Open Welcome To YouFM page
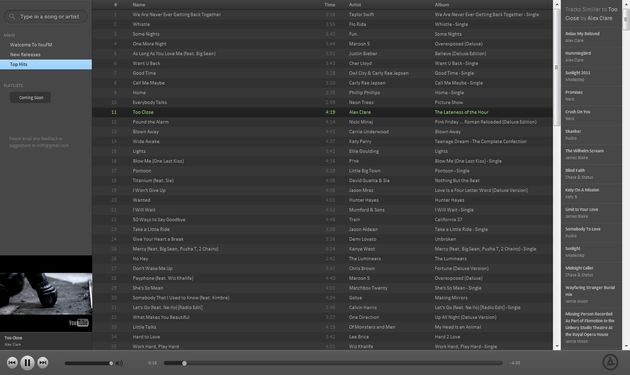630x375 pixels. [31, 45]
